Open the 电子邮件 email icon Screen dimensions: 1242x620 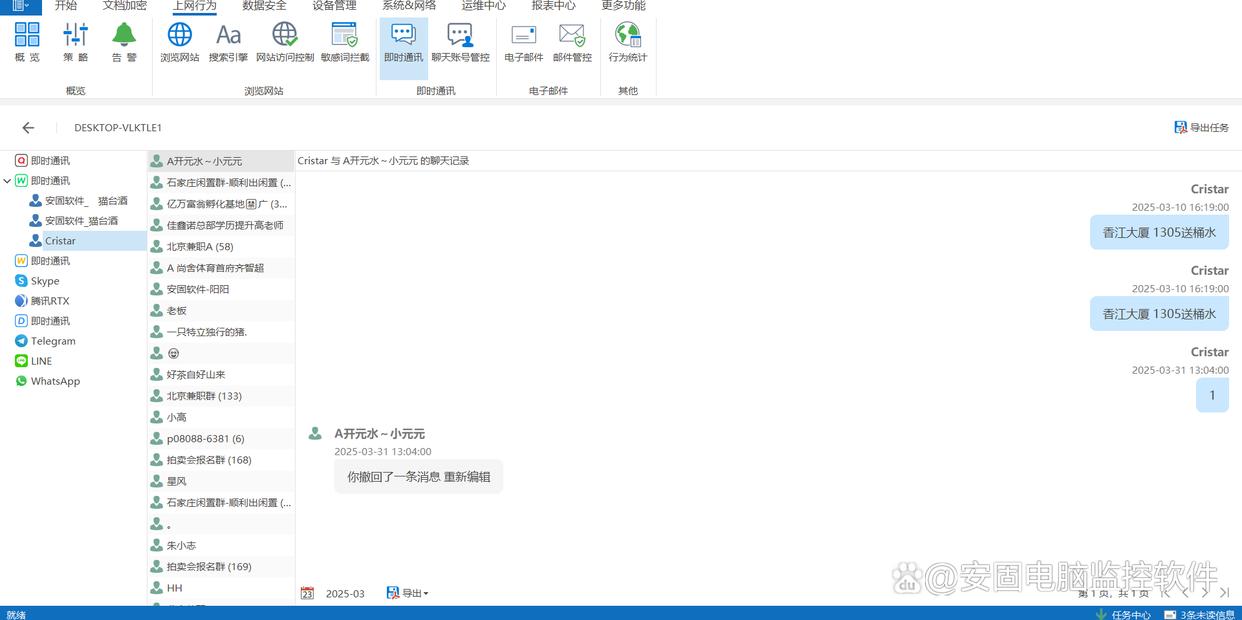(524, 43)
